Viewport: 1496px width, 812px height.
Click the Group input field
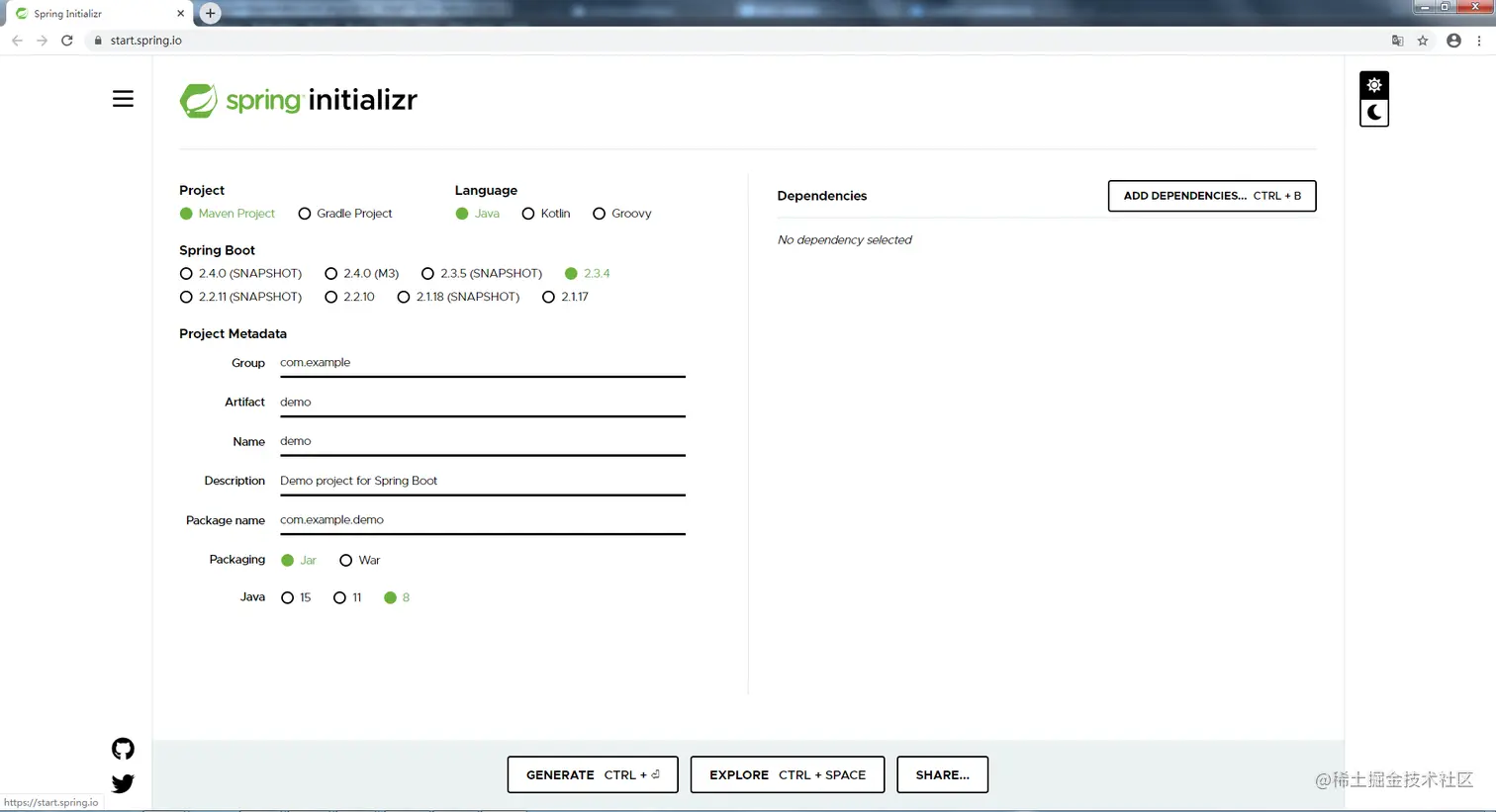point(483,363)
